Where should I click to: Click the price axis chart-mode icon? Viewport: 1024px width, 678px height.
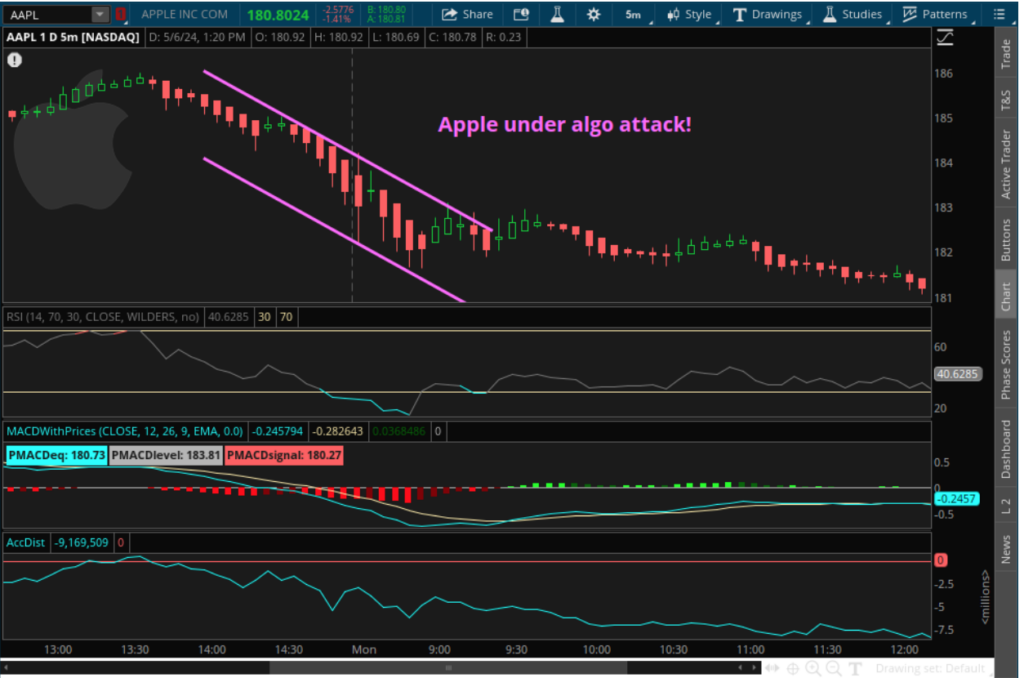(x=944, y=38)
